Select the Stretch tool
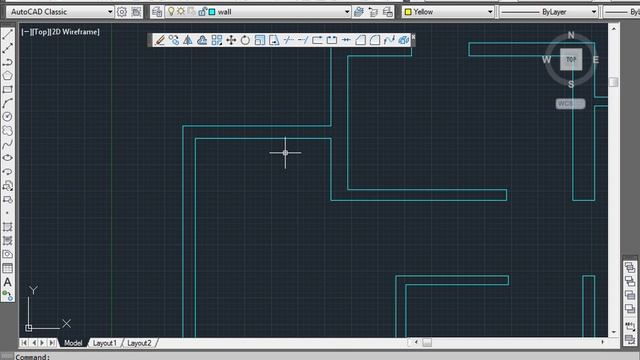 [274, 40]
